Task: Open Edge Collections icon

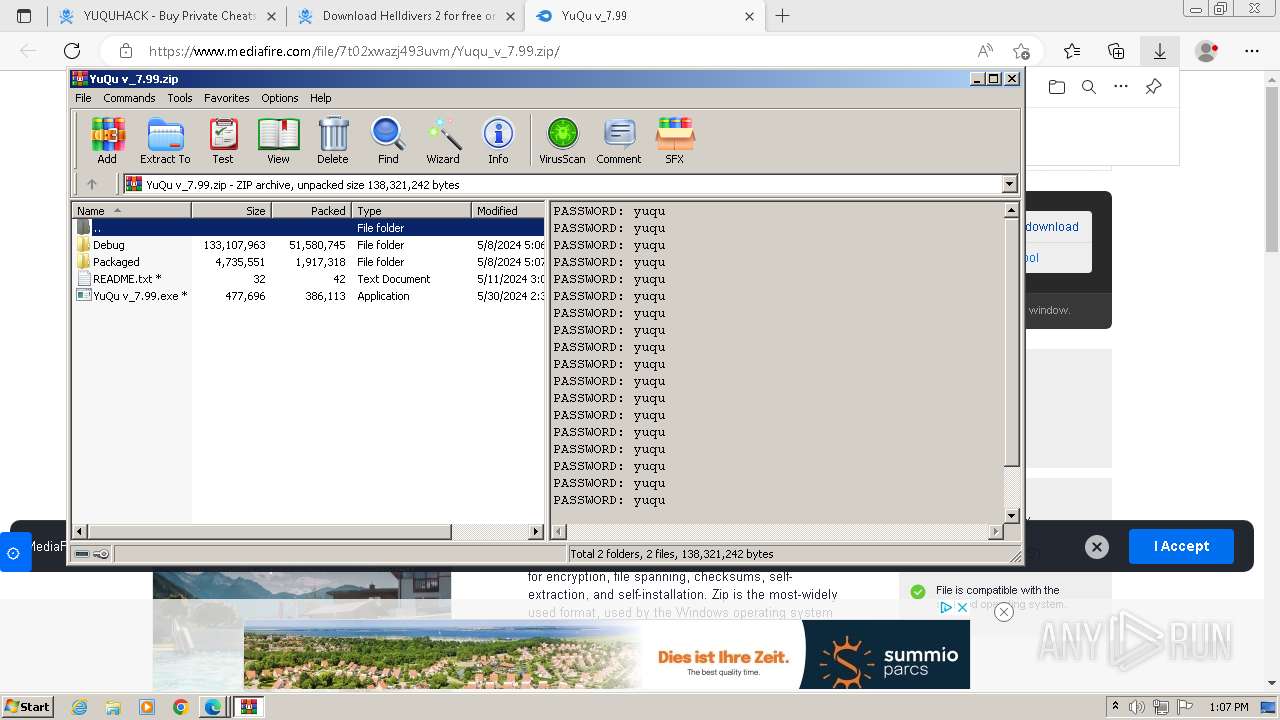Action: point(1116,51)
